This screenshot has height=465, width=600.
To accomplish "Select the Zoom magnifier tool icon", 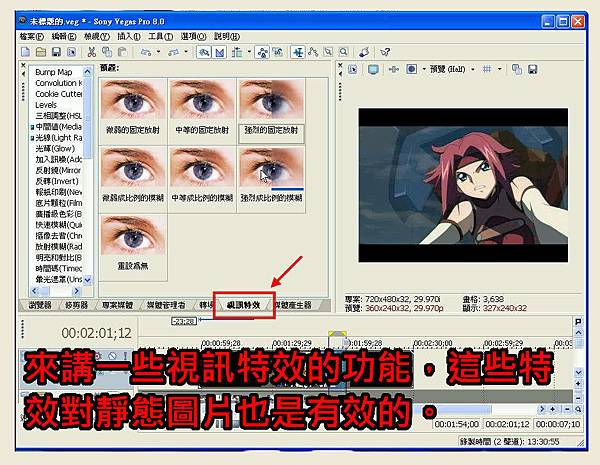I will (344, 52).
